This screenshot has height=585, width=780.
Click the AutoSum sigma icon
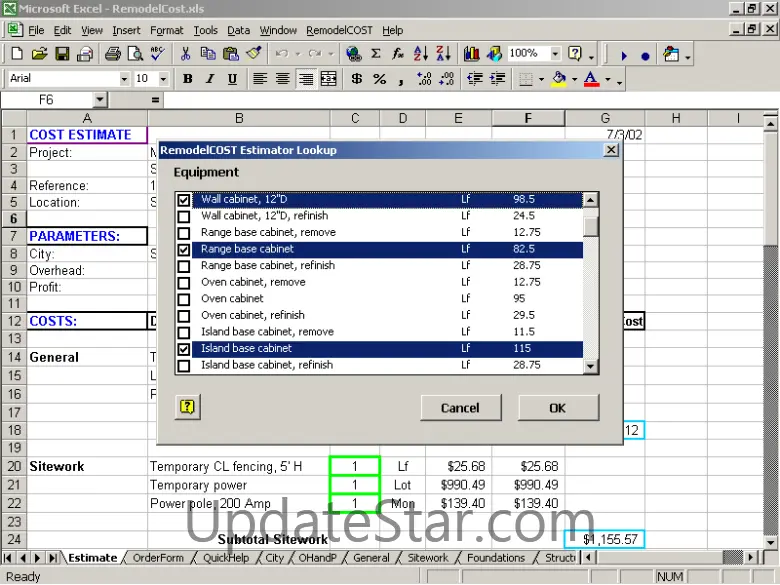(x=376, y=54)
